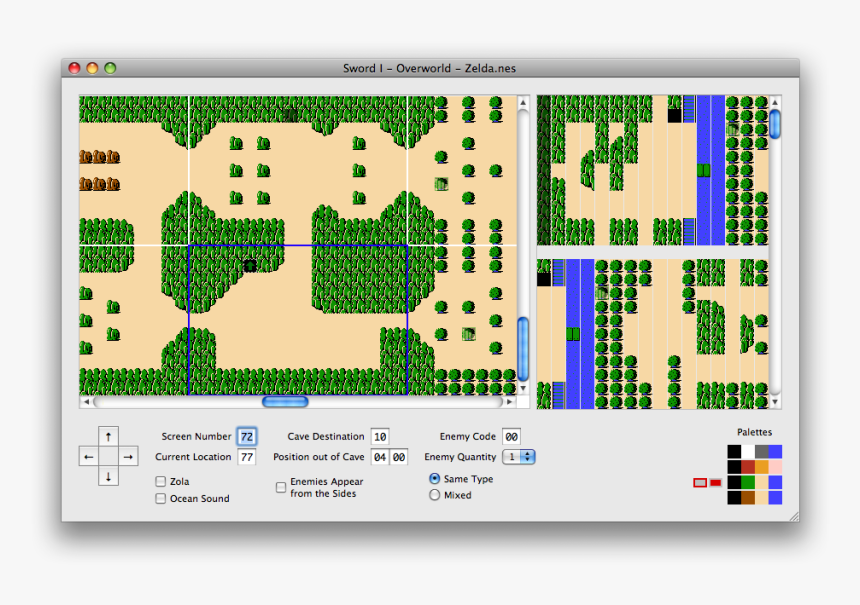Click the main map vertical scrollbar down arrow
The height and width of the screenshot is (605, 860).
click(x=522, y=390)
